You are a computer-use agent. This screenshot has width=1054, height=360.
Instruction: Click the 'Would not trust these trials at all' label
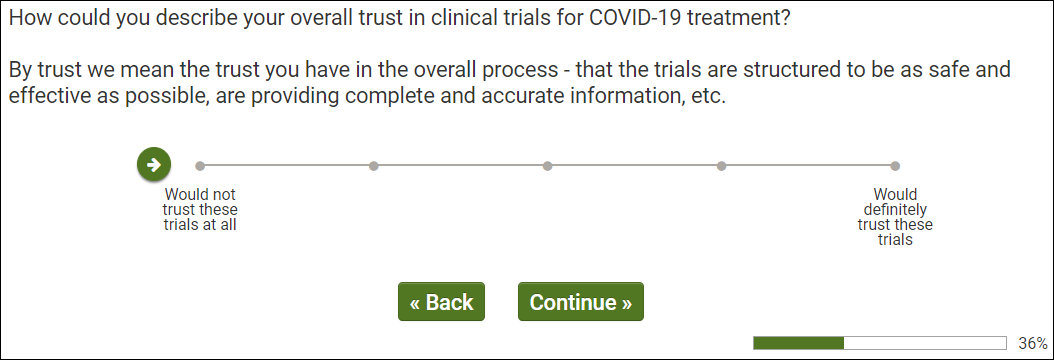(x=200, y=210)
